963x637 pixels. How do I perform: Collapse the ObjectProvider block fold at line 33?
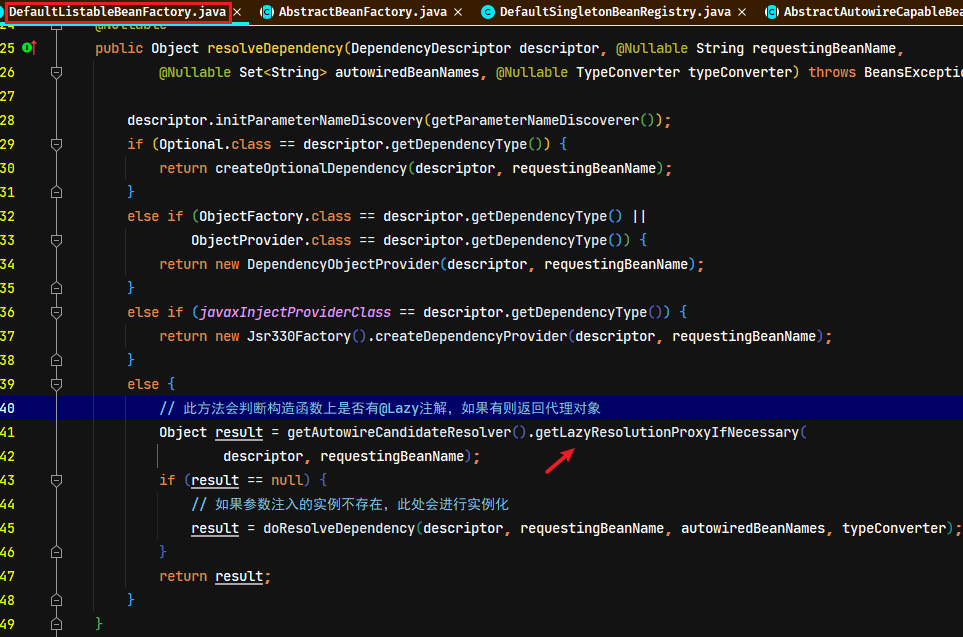click(x=57, y=240)
